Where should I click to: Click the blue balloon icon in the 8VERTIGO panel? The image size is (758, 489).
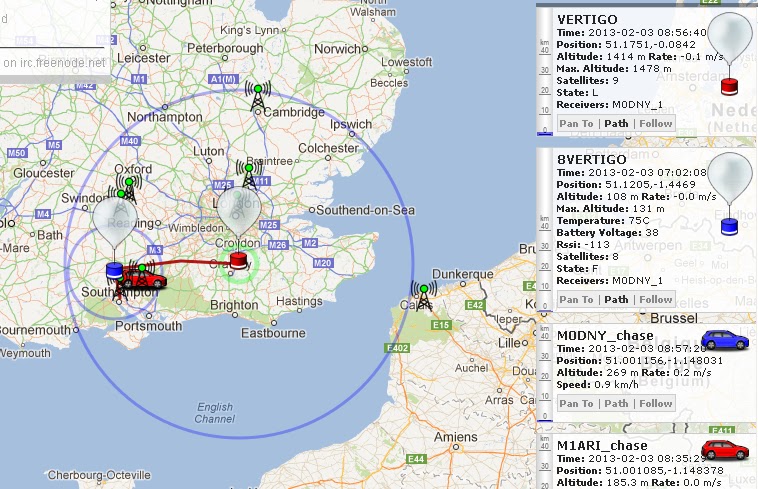pyautogui.click(x=729, y=193)
